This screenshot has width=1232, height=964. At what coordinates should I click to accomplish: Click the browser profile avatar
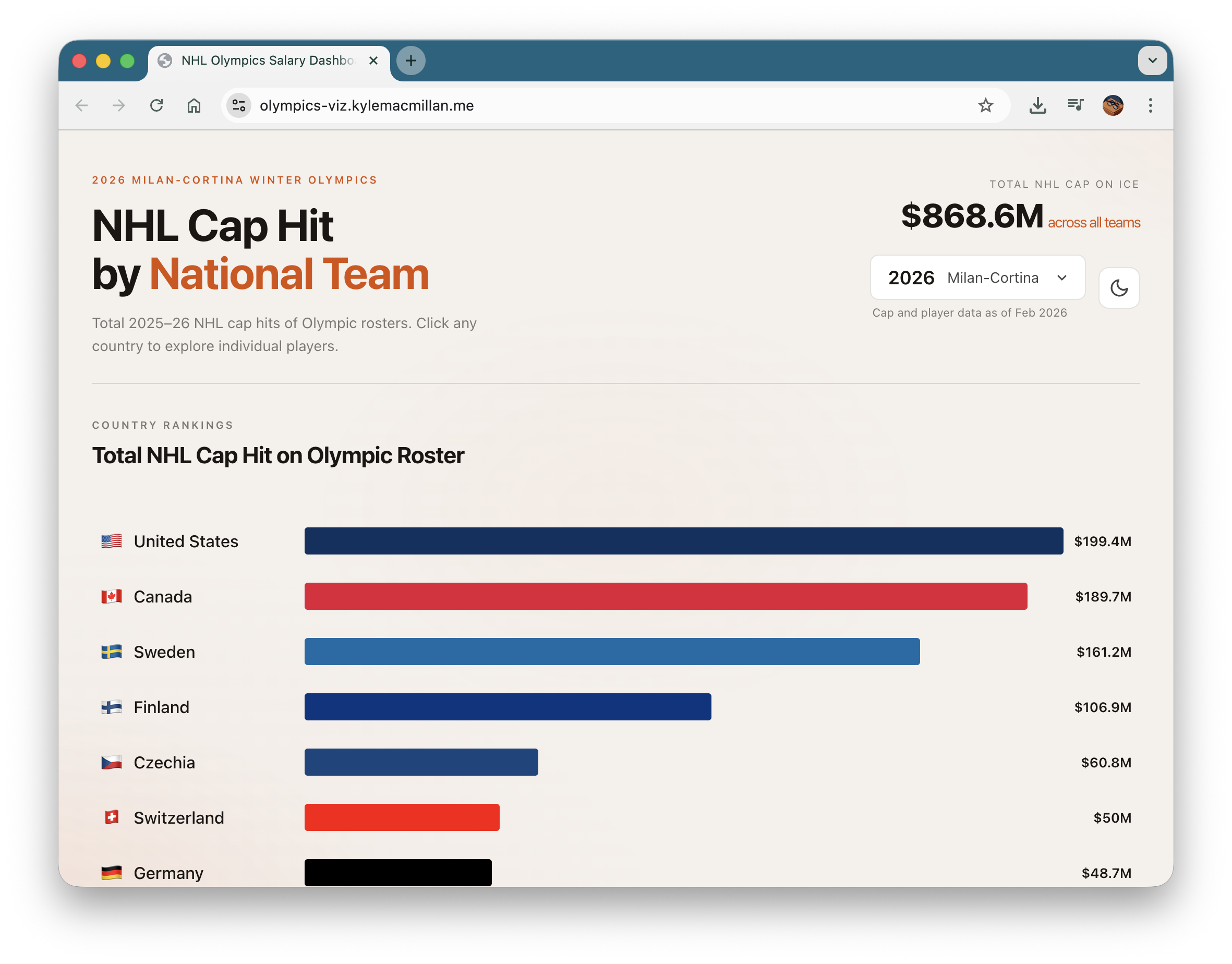pos(1114,105)
